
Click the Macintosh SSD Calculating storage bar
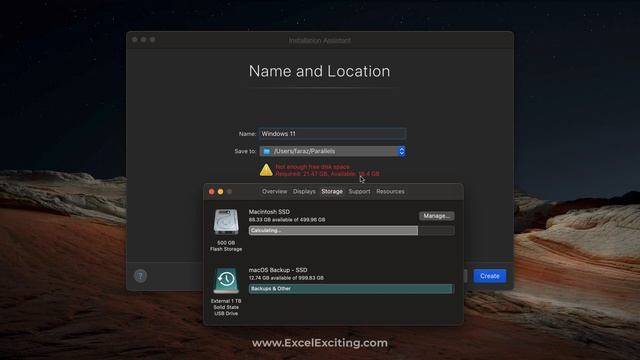[351, 231]
